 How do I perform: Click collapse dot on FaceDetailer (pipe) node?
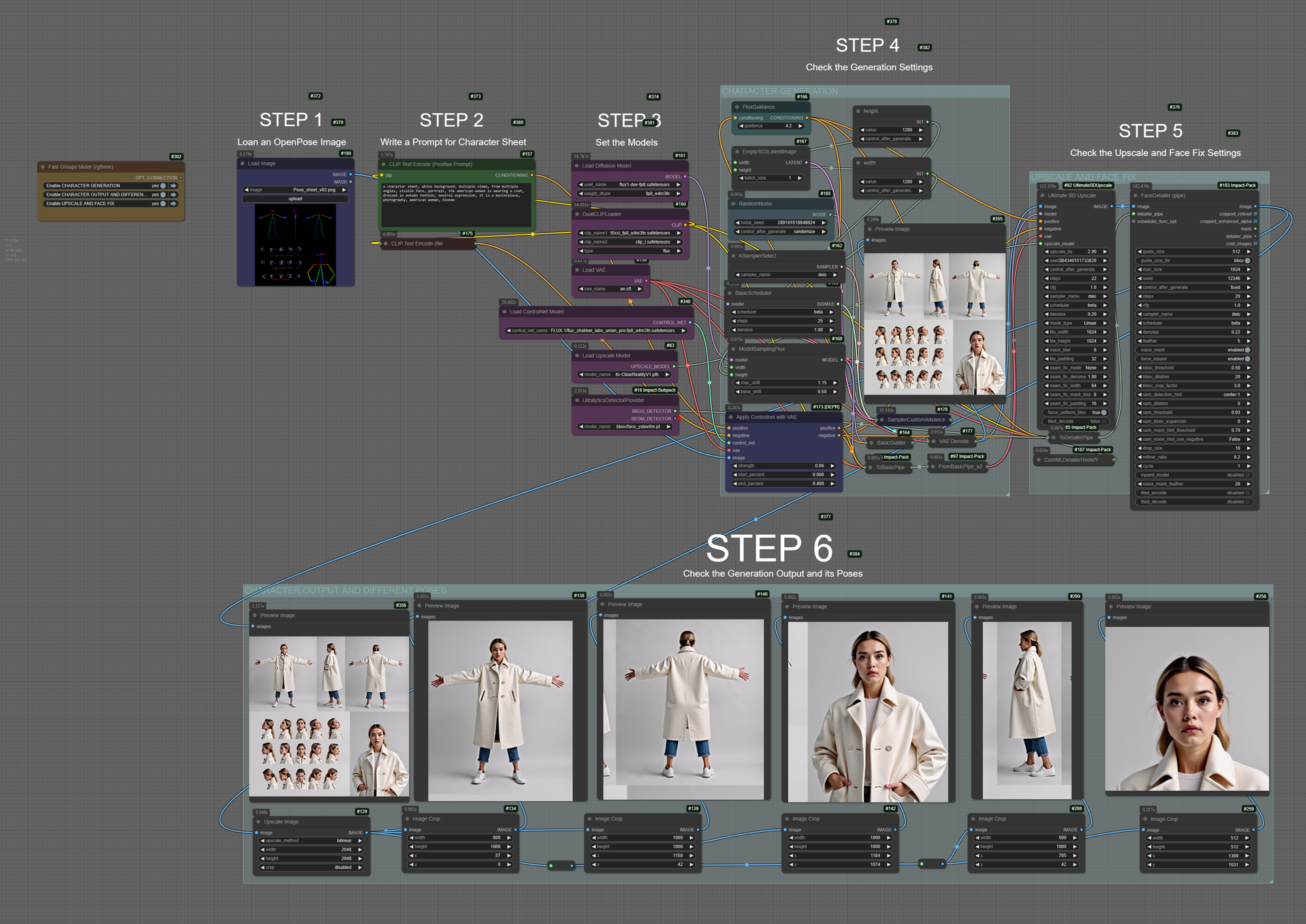point(1136,196)
